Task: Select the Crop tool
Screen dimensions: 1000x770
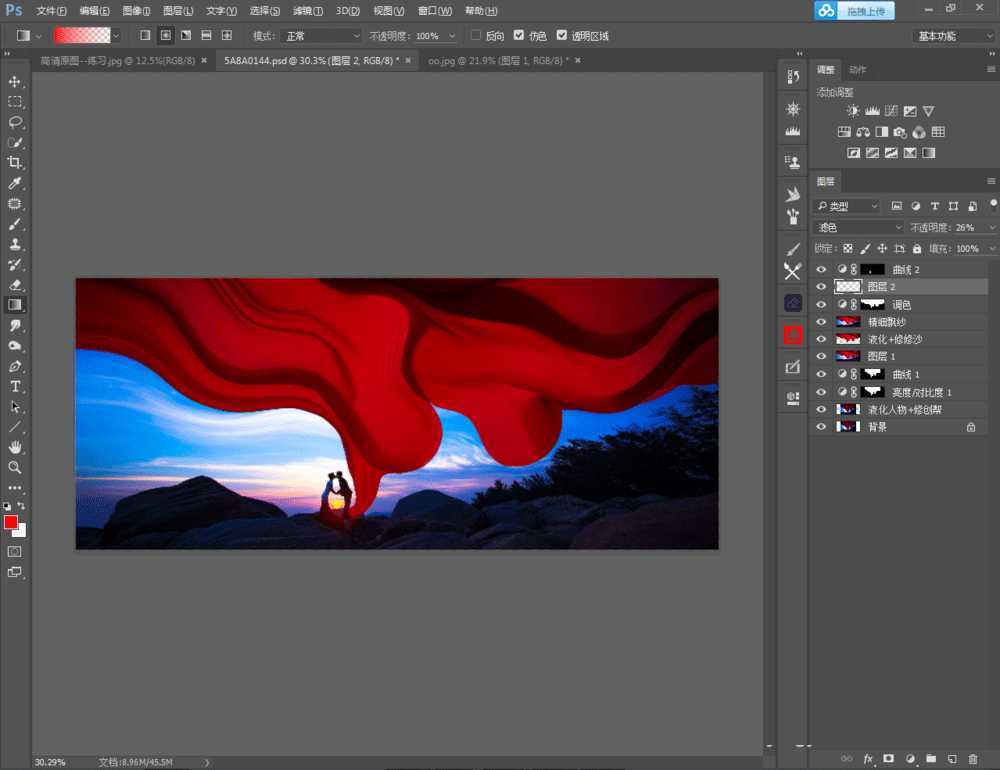Action: pyautogui.click(x=15, y=162)
